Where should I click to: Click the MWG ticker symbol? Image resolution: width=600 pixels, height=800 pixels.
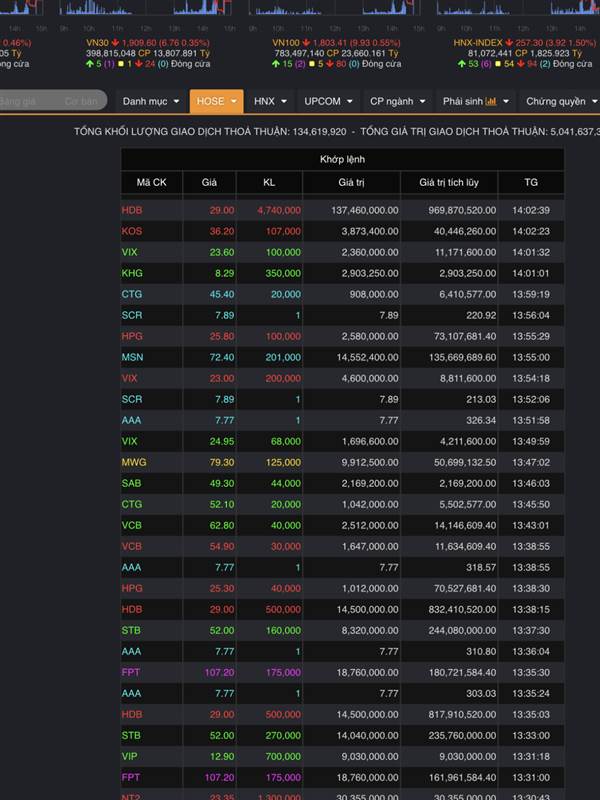pyautogui.click(x=134, y=462)
